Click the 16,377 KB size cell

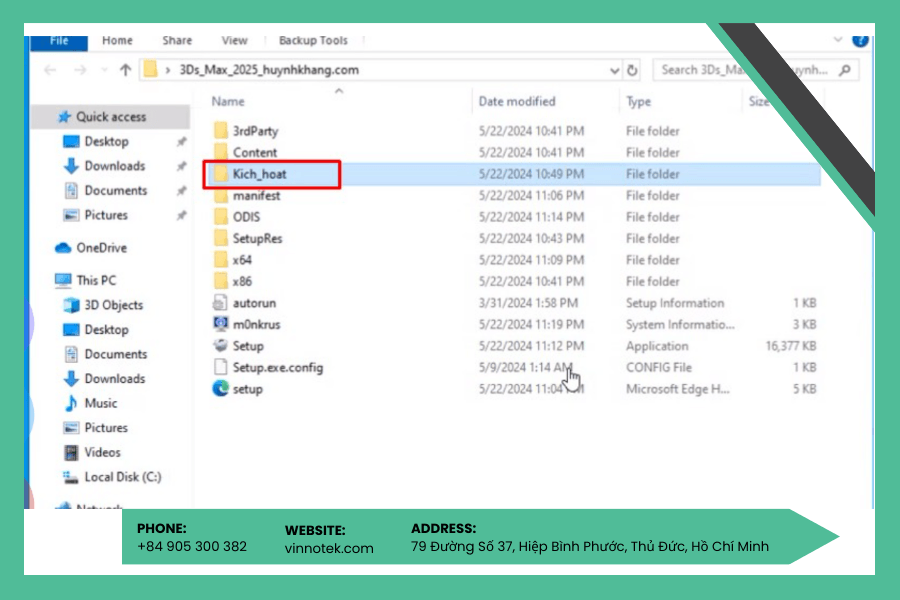[x=790, y=346]
